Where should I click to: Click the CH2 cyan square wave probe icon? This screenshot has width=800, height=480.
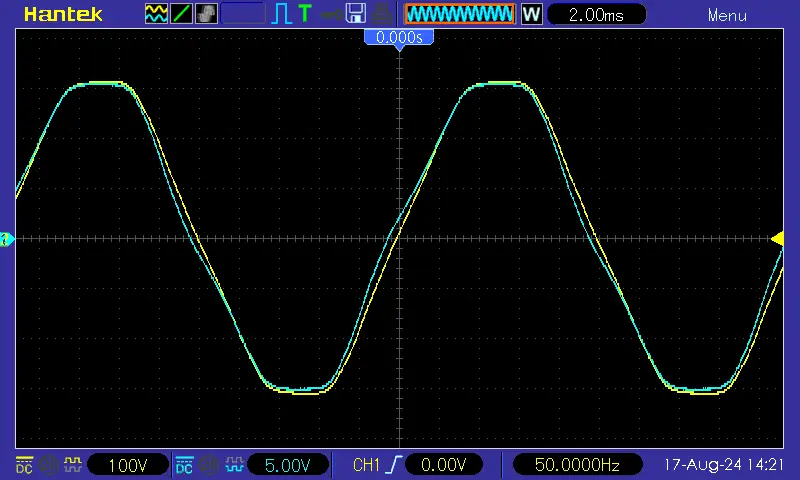point(234,465)
